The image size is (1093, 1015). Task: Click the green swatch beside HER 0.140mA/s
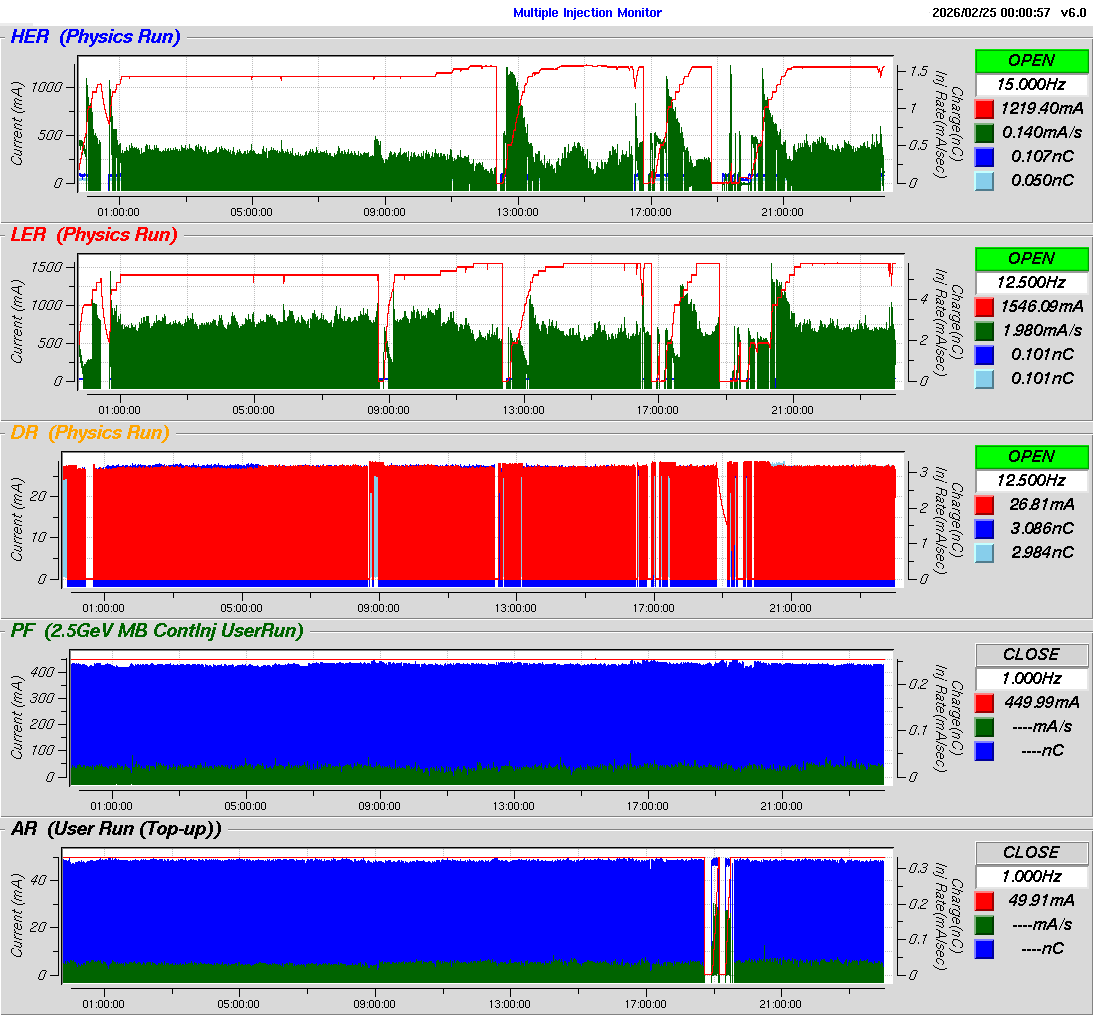coord(985,132)
